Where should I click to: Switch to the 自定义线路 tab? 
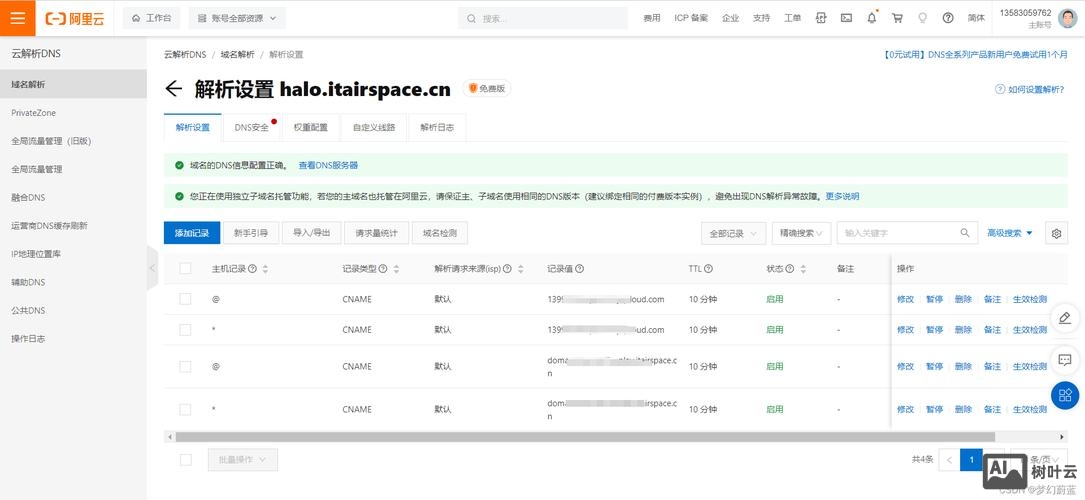(374, 128)
